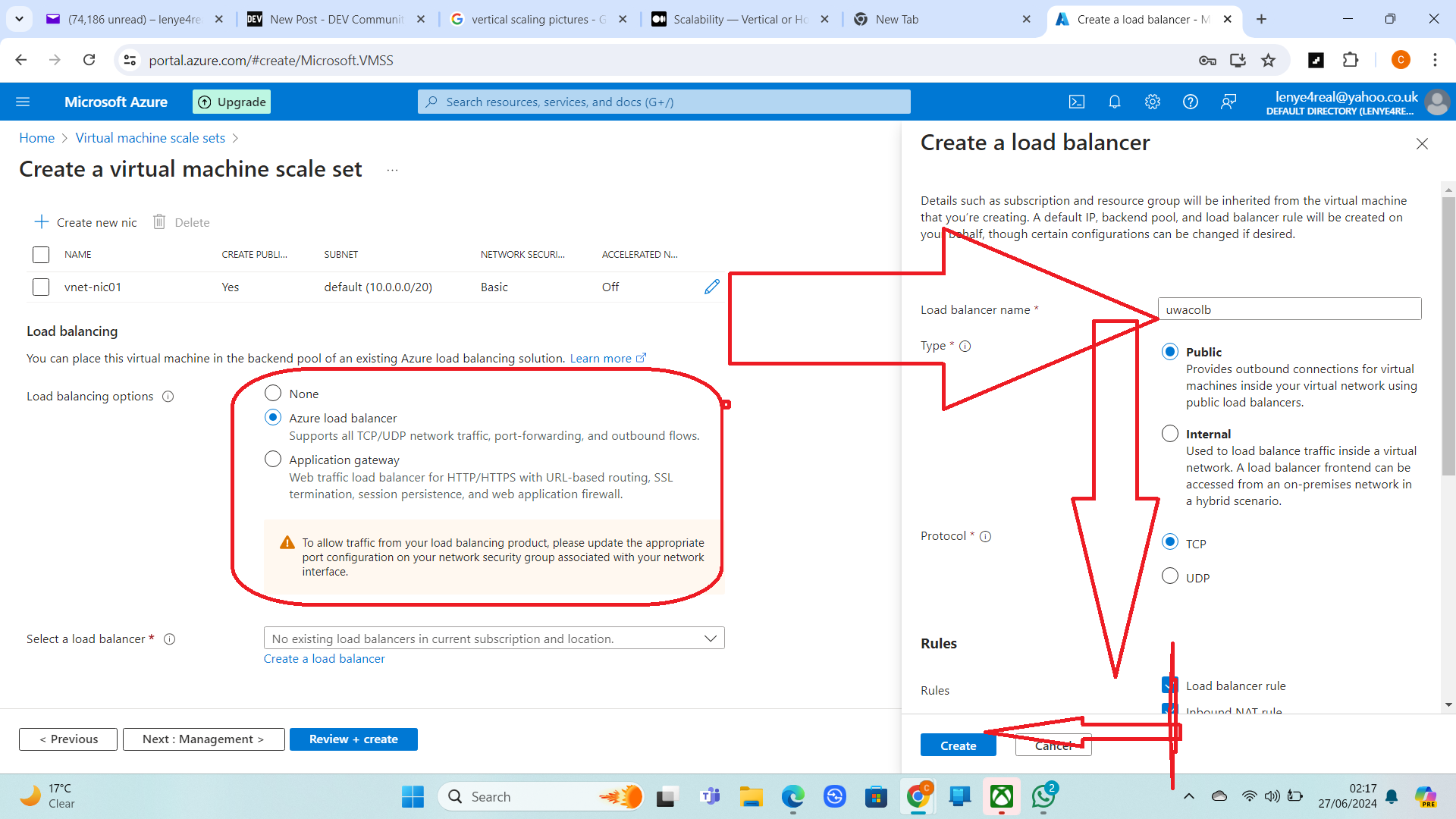Click the Azure feedback icon

point(1228,102)
